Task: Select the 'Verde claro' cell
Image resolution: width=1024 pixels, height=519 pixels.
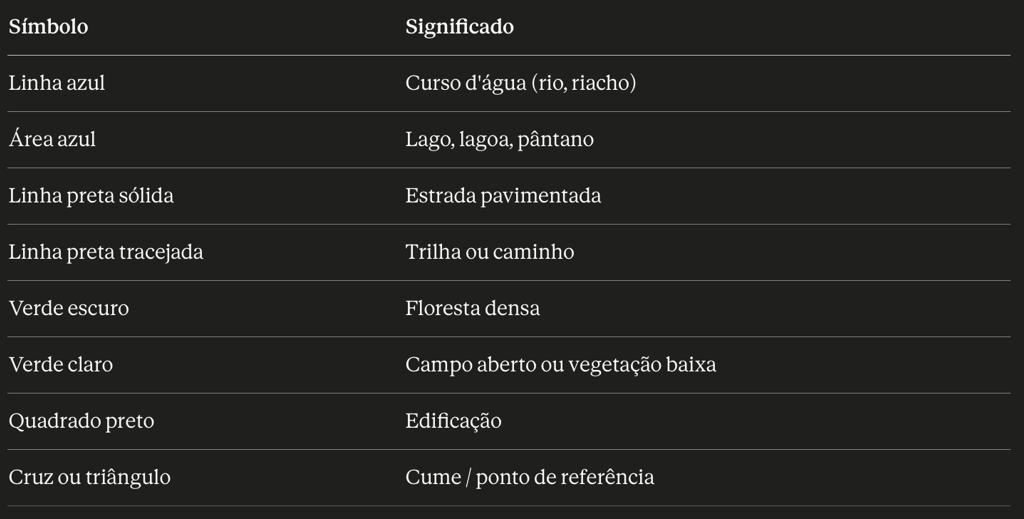Action: [61, 364]
